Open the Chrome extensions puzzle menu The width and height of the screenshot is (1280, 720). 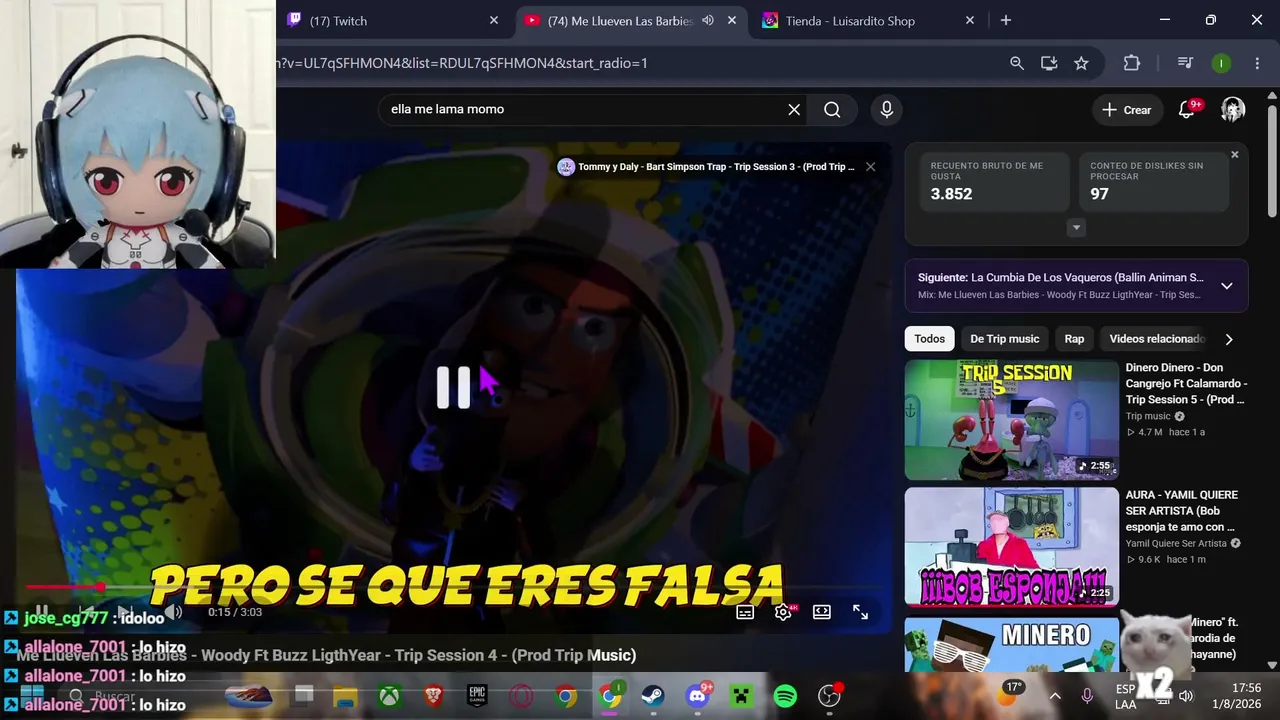pyautogui.click(x=1132, y=63)
